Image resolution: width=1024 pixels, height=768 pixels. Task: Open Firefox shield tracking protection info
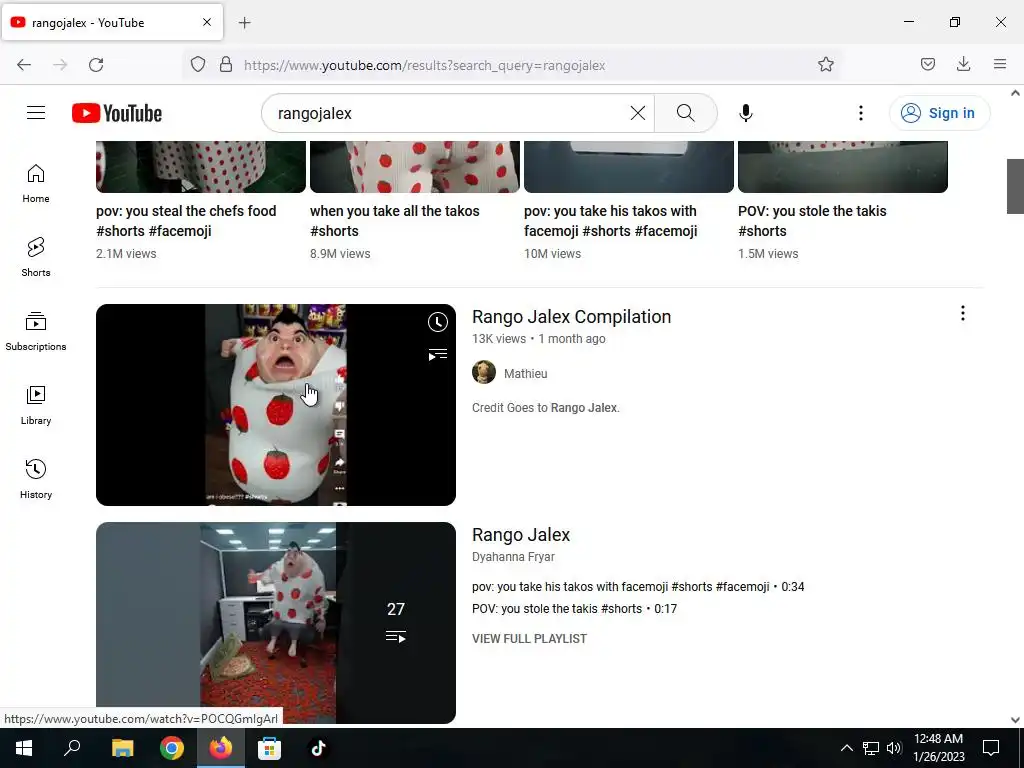198,64
